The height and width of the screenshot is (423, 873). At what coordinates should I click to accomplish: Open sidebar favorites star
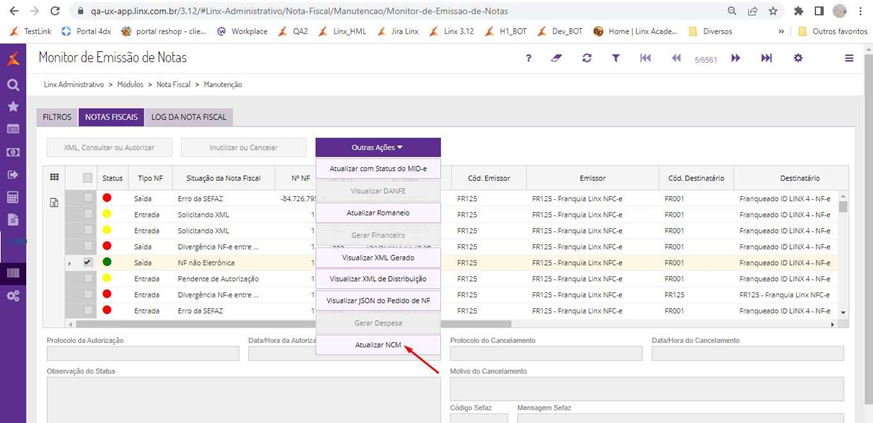tap(13, 106)
